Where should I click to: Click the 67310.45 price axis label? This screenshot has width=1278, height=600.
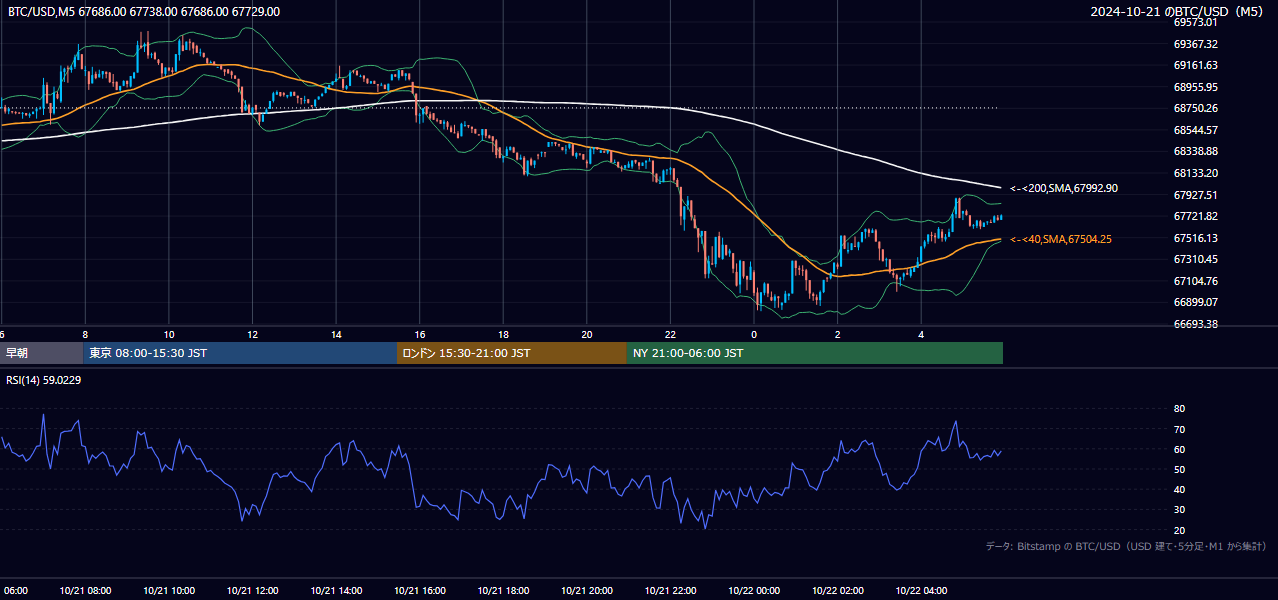(1195, 259)
